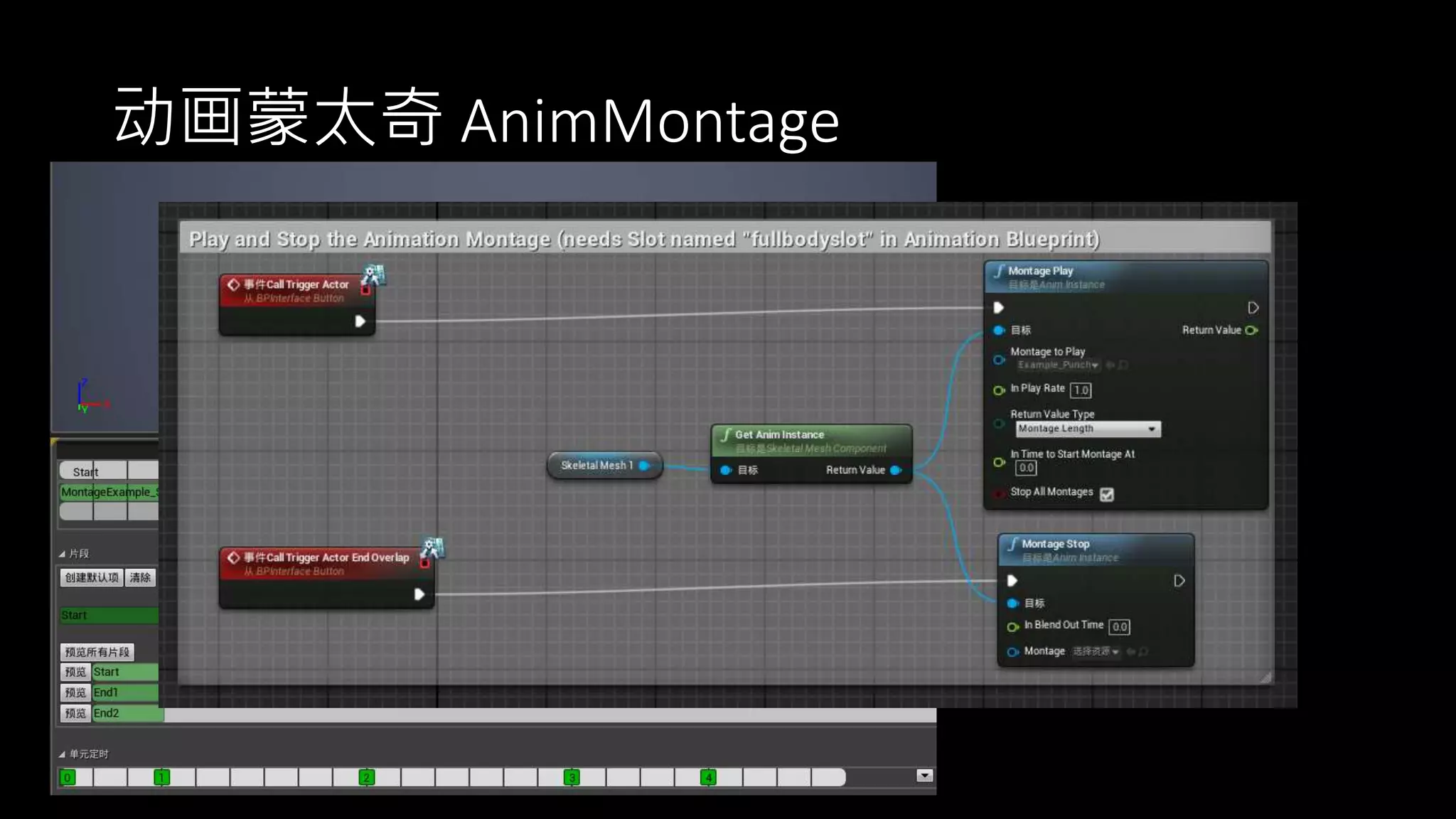
Task: Click target input pin on Get Anim Instance
Action: tap(726, 470)
